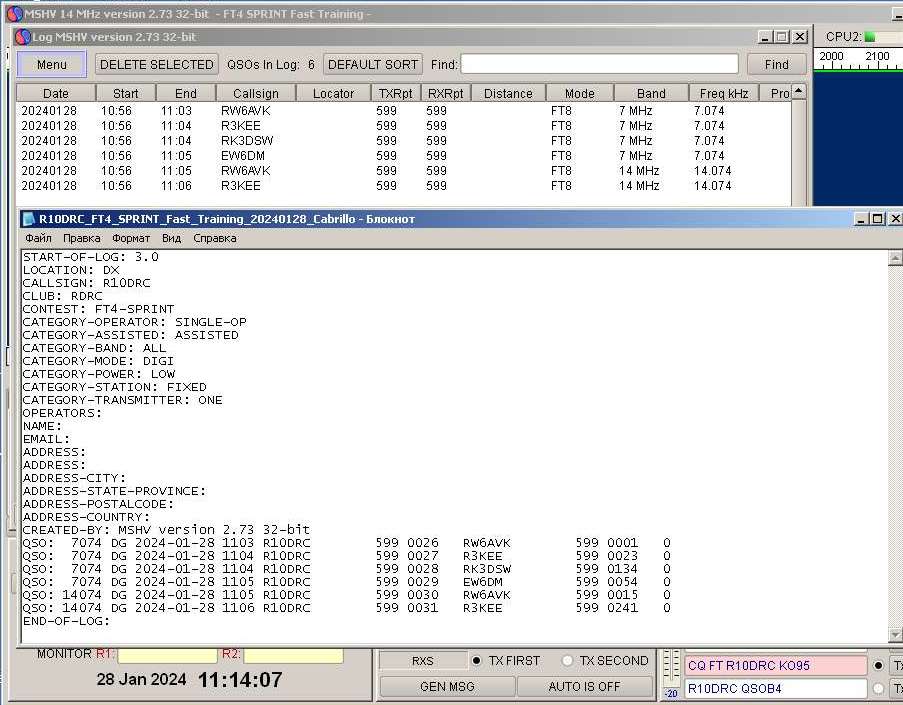Click the Notepad scrollbar down arrow
Image resolution: width=903 pixels, height=705 pixels.
(894, 635)
